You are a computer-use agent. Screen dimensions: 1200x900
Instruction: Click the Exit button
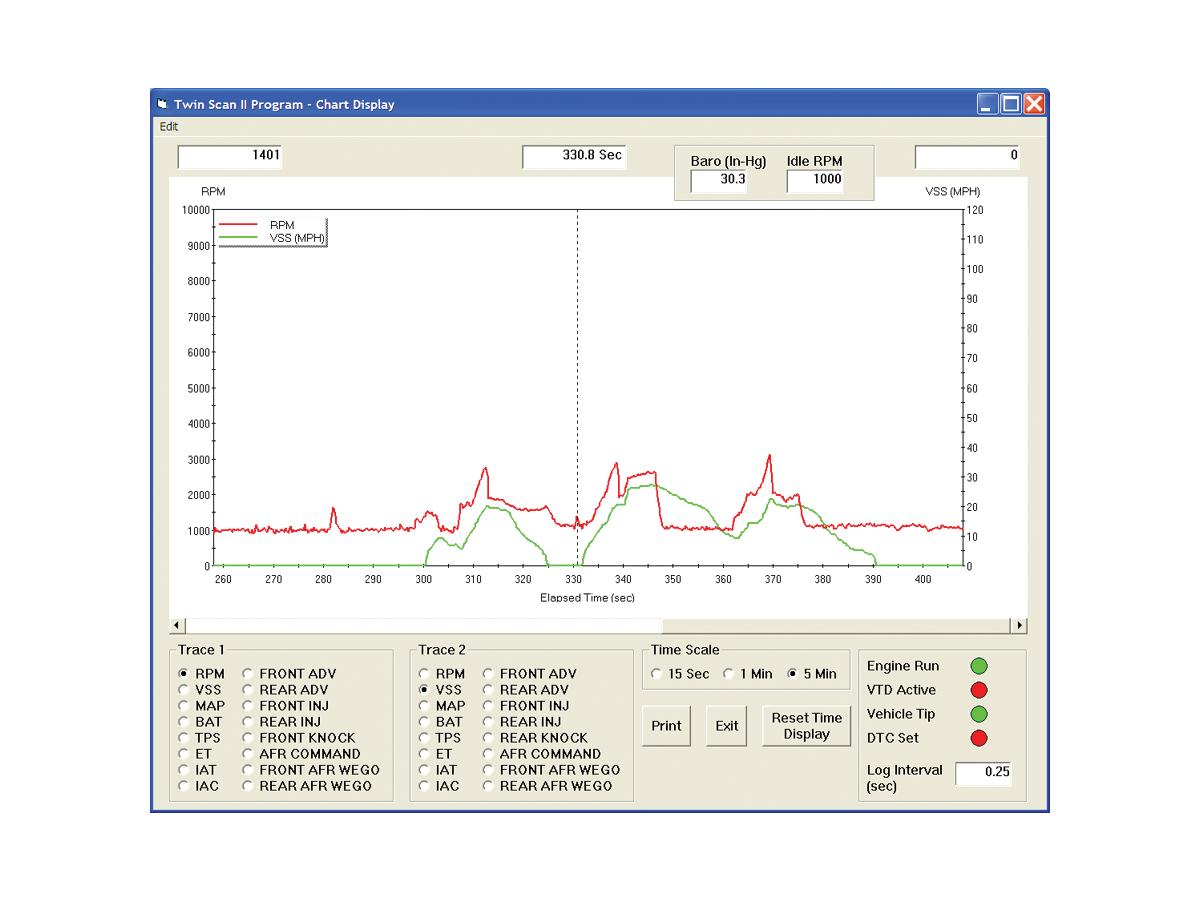(x=727, y=726)
